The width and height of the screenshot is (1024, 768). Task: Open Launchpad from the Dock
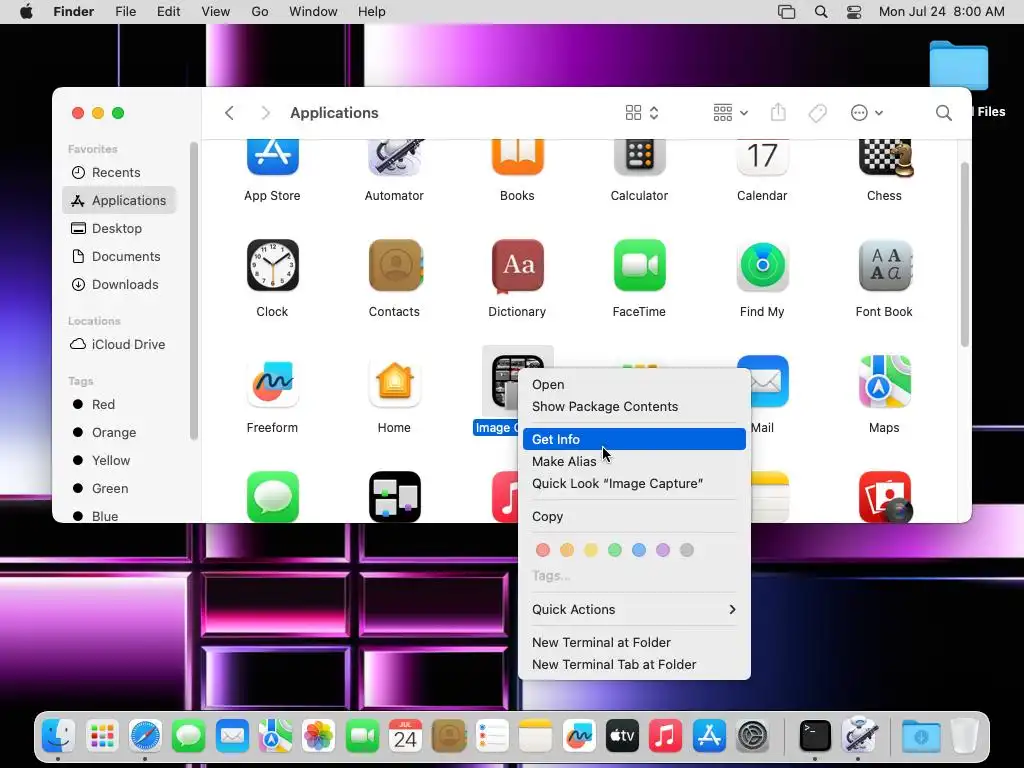tap(102, 737)
